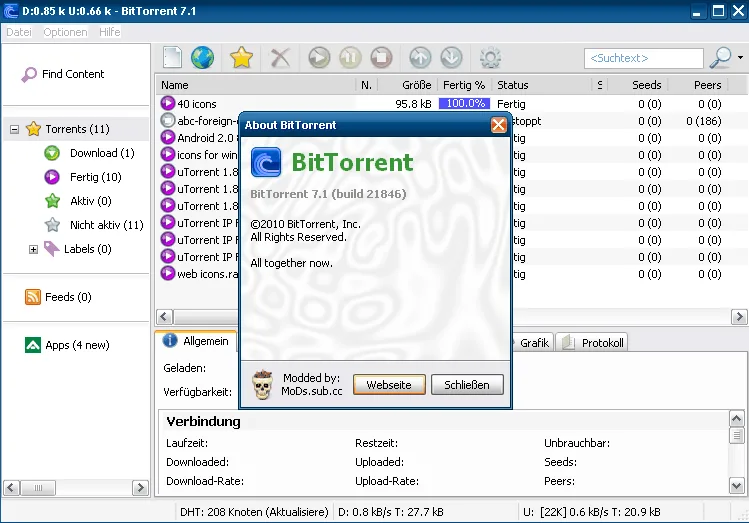Sort by the Name column header
This screenshot has width=749, height=523.
point(257,85)
